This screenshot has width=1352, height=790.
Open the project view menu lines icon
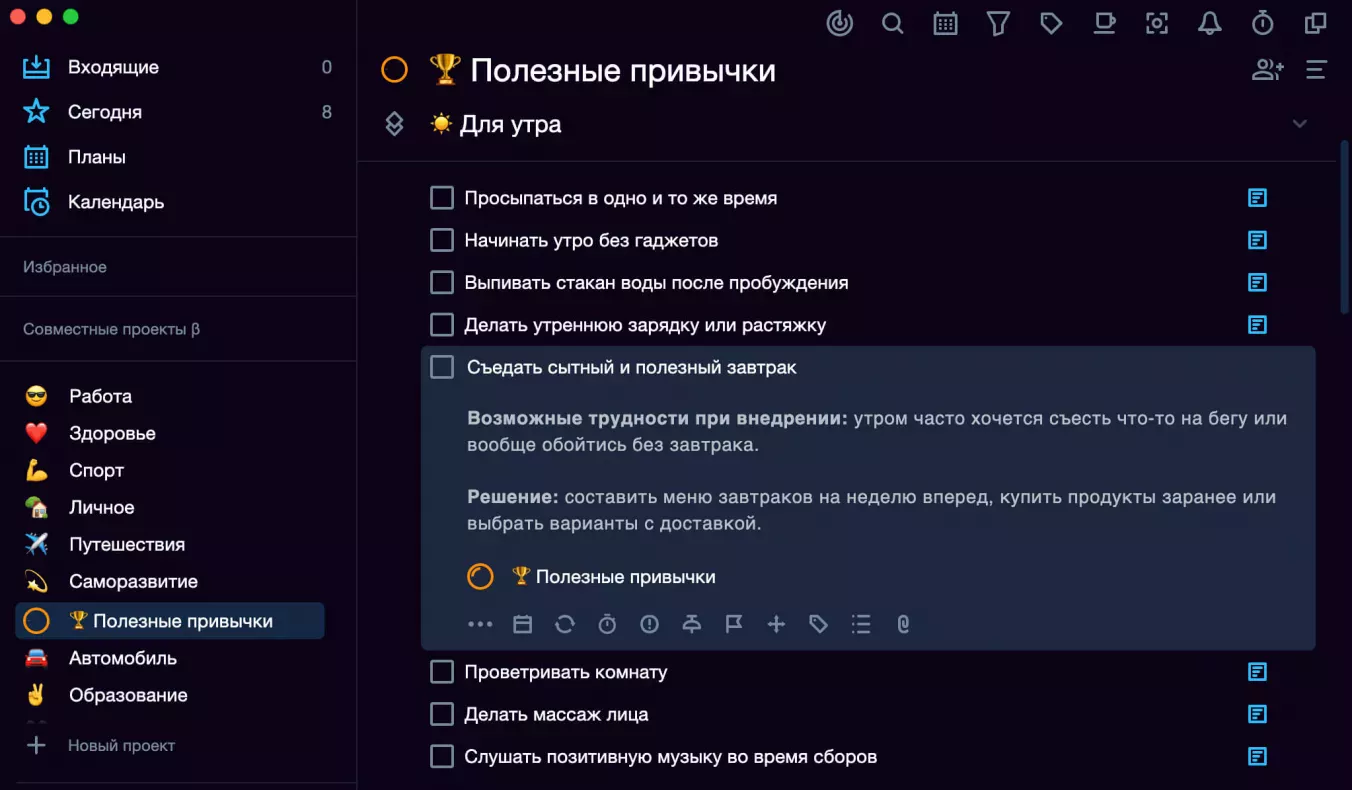[x=1316, y=70]
